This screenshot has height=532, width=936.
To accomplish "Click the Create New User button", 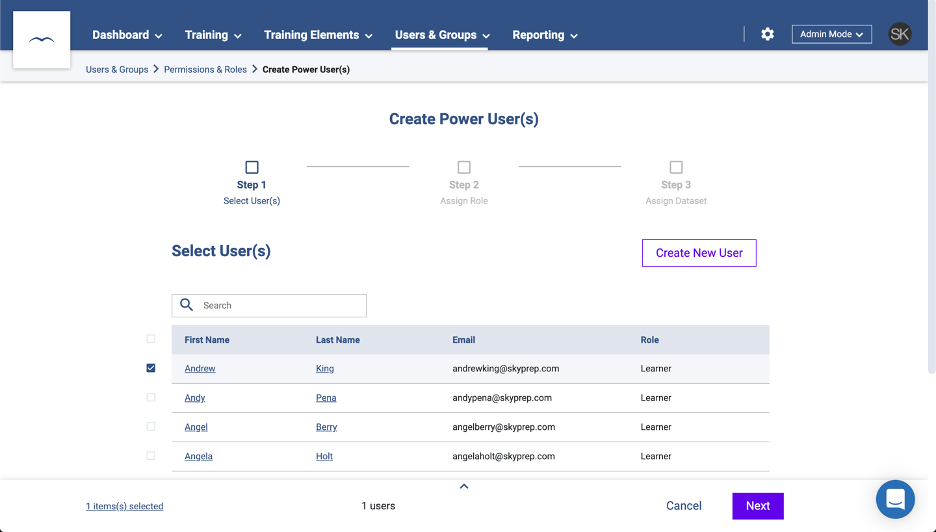I will [699, 253].
